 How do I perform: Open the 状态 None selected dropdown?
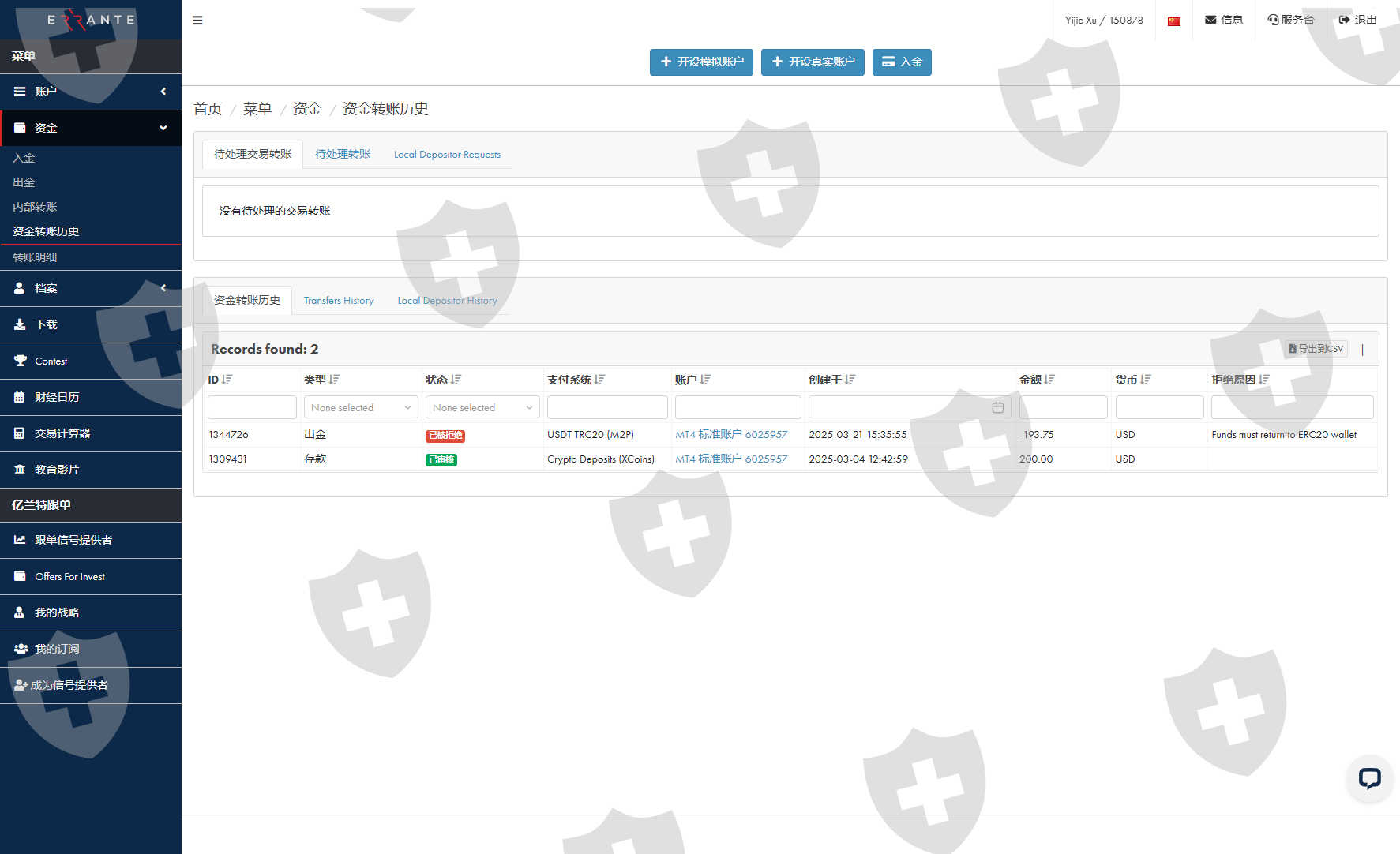tap(482, 407)
